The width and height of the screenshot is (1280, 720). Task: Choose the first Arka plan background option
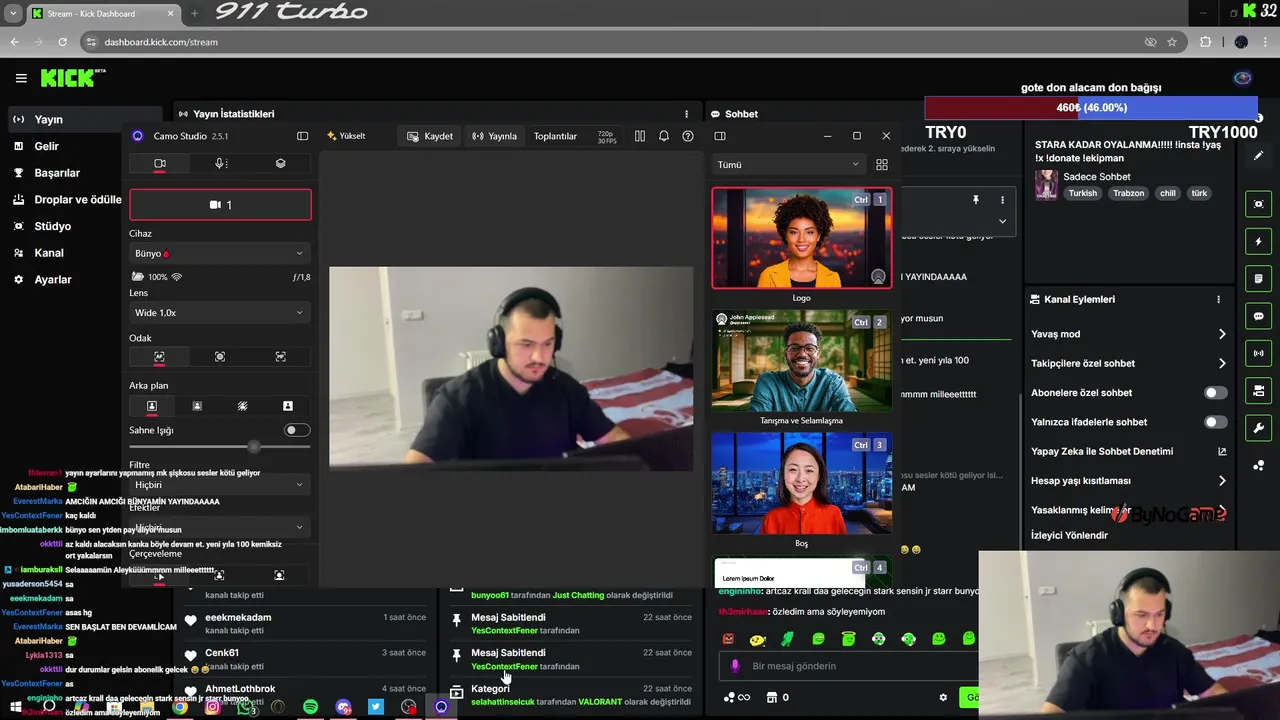(152, 406)
